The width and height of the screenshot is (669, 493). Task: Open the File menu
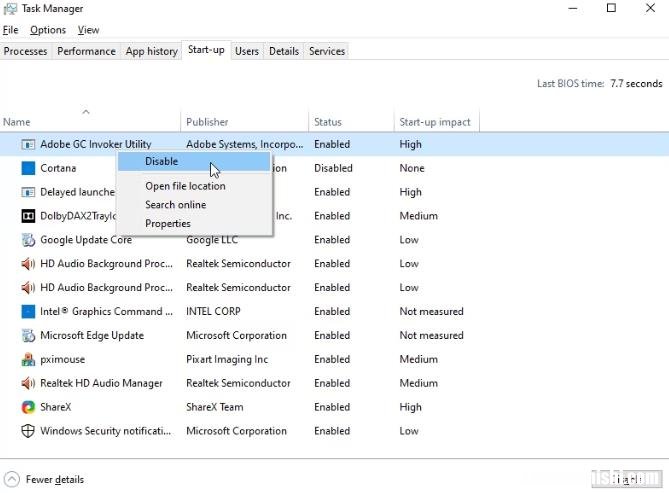(x=10, y=30)
